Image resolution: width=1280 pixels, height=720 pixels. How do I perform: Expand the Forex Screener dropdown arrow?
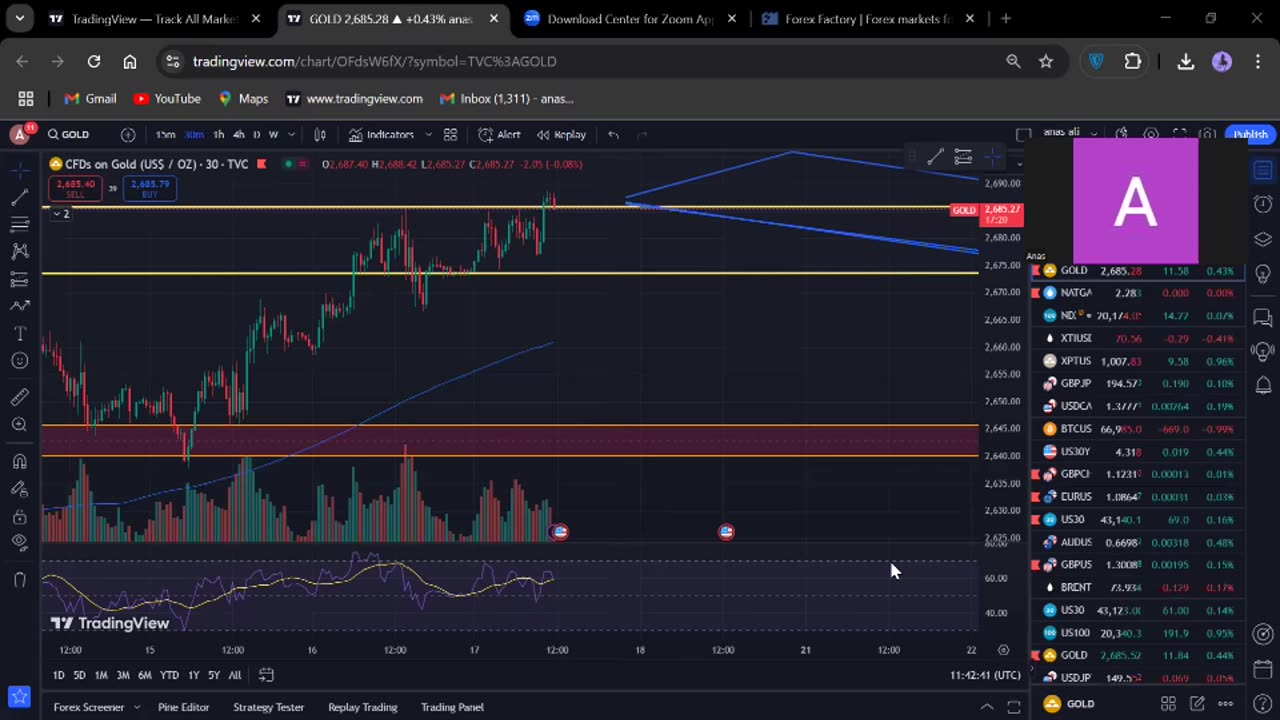(137, 707)
